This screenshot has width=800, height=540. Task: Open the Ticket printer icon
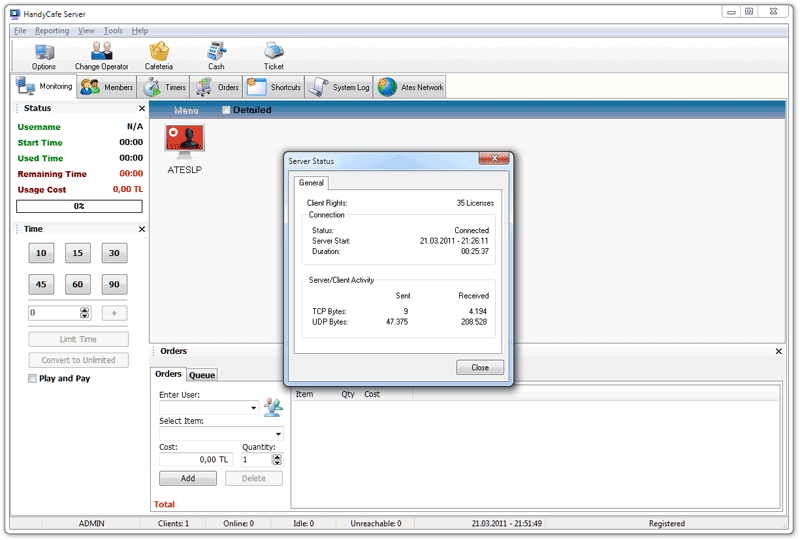pyautogui.click(x=273, y=53)
